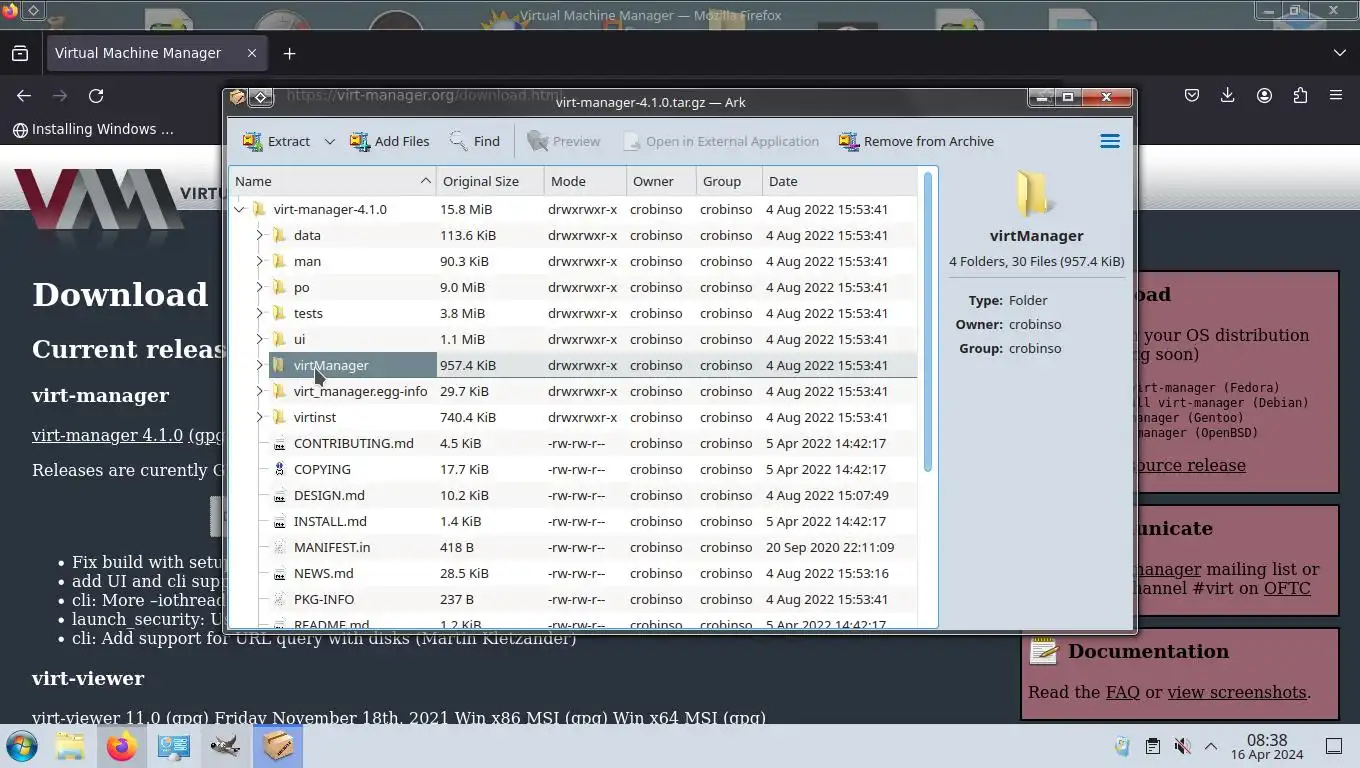Click Remove from Archive

(916, 141)
